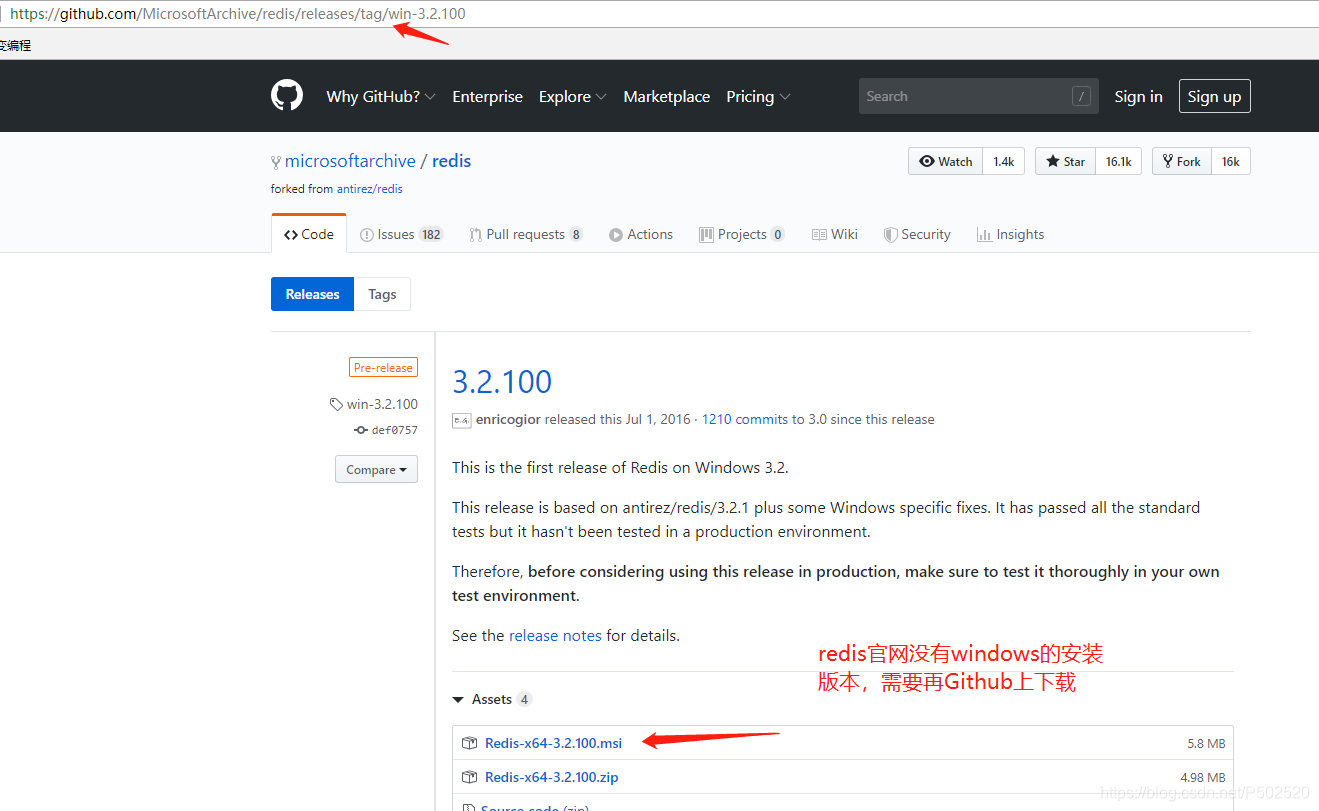1319x811 pixels.
Task: Download Redis-x64-3.2.100.msi
Action: 553,743
